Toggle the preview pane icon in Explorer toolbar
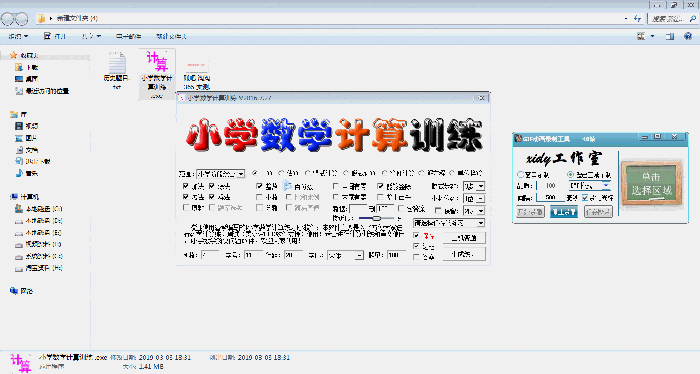This screenshot has width=700, height=374. [x=670, y=36]
